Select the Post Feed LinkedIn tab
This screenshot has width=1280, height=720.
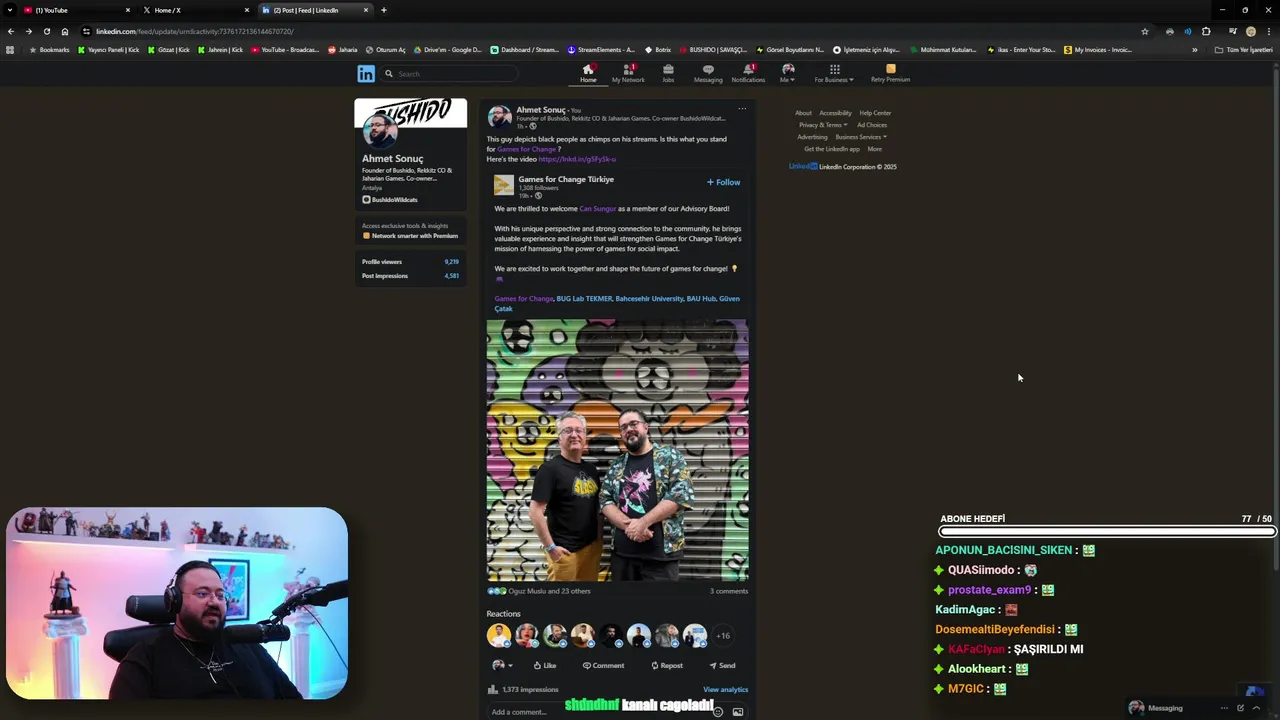(314, 10)
